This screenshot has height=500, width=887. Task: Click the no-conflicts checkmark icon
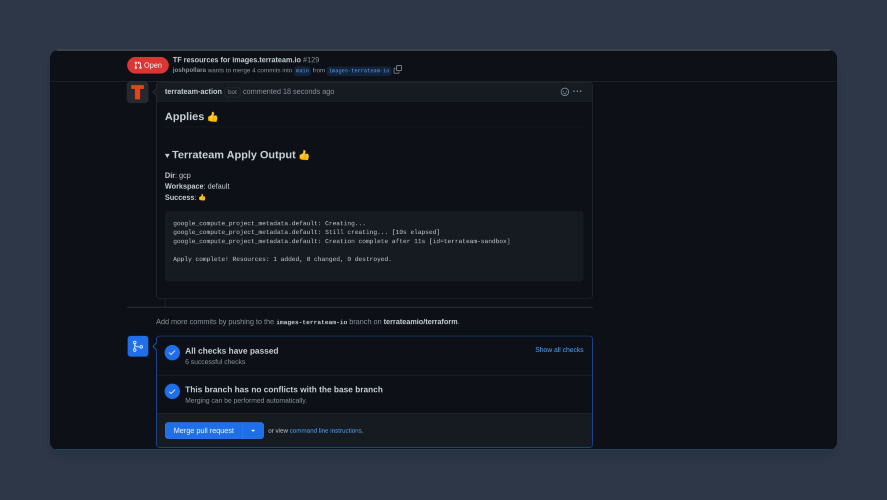click(x=172, y=391)
